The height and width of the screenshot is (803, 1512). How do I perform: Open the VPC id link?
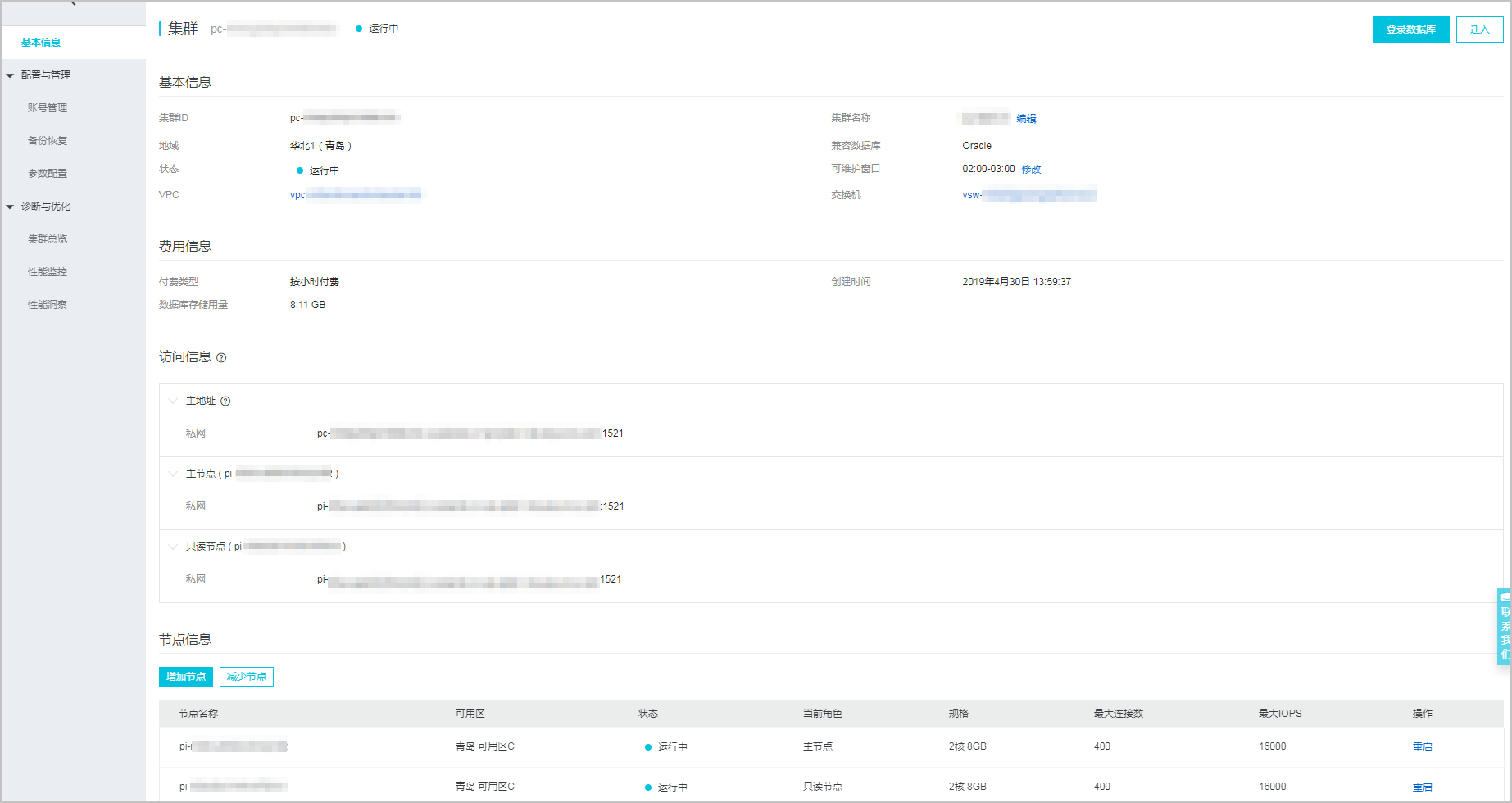(x=356, y=195)
